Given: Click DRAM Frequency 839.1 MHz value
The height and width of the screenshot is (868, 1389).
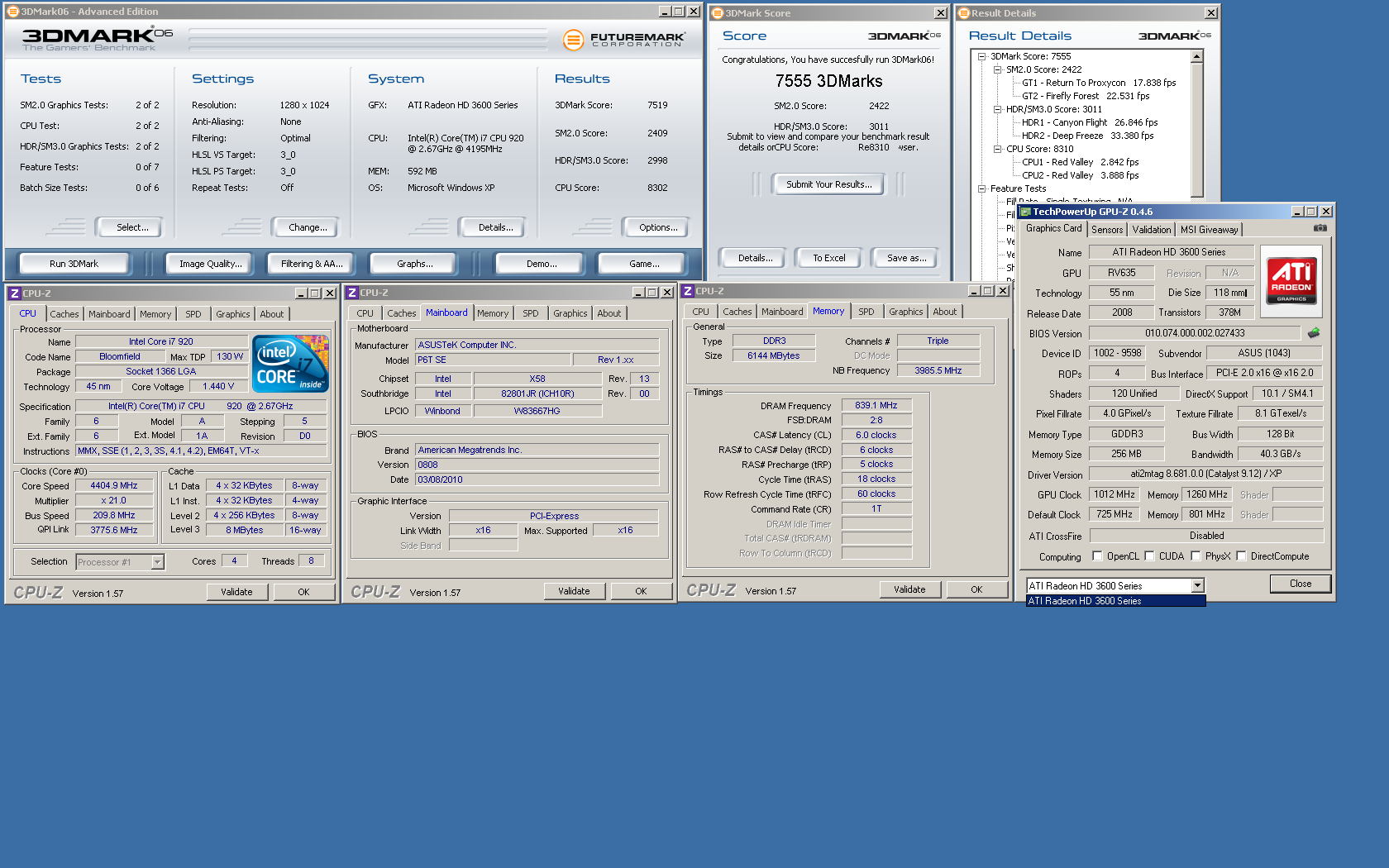Looking at the screenshot, I should [x=876, y=405].
